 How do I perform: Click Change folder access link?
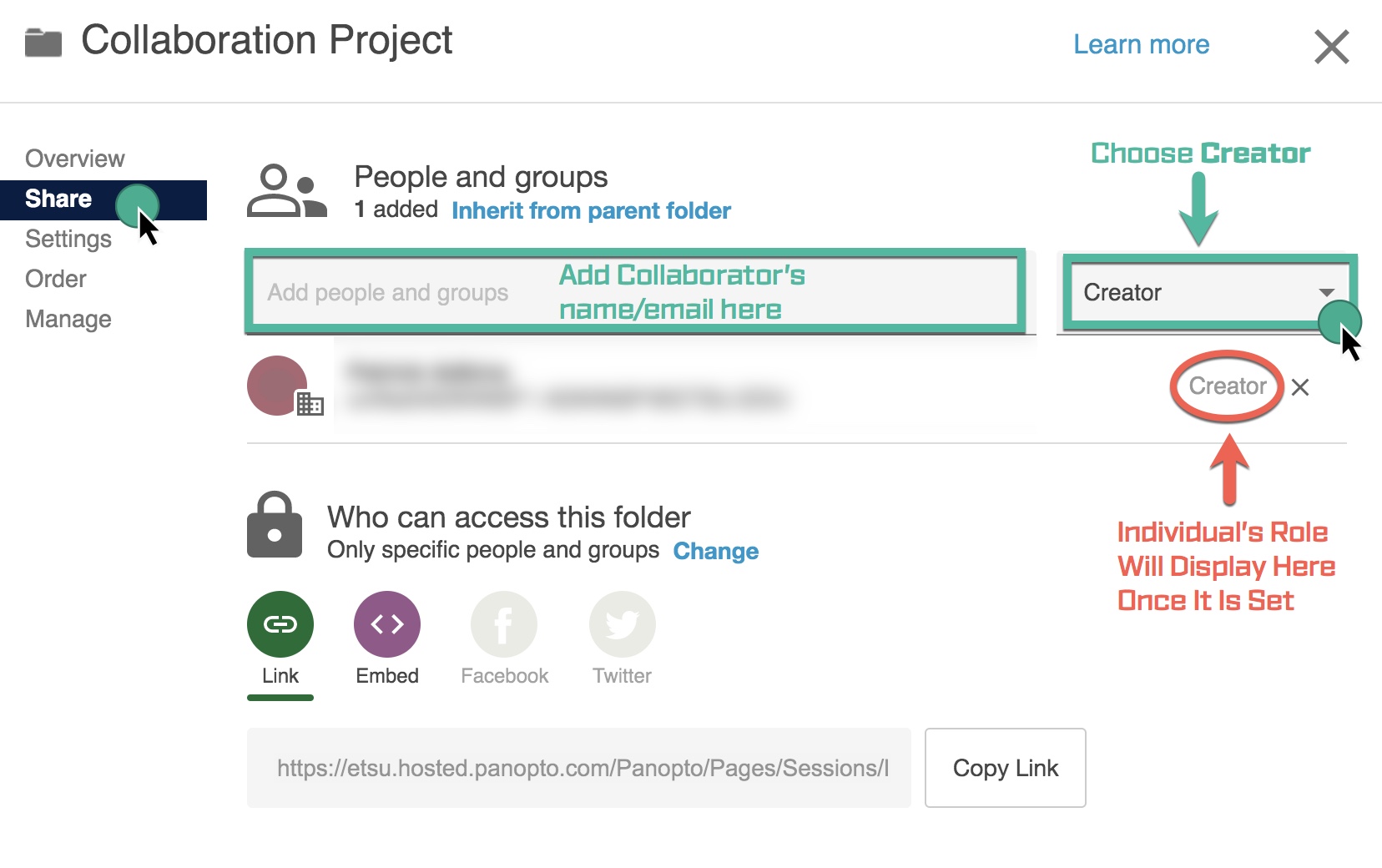[x=716, y=551]
